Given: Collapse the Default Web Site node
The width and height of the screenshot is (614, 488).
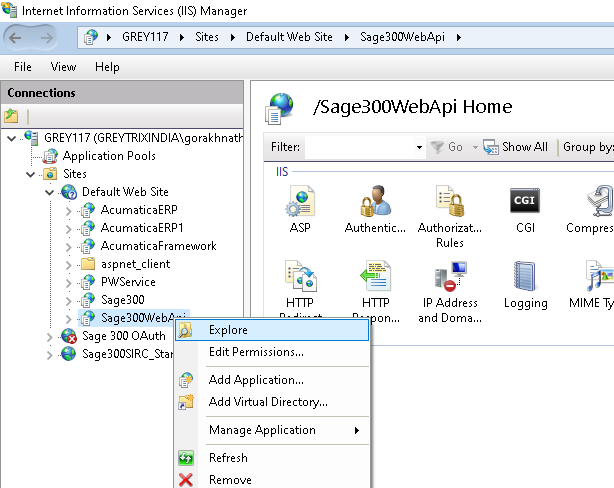Looking at the screenshot, I should pyautogui.click(x=50, y=192).
